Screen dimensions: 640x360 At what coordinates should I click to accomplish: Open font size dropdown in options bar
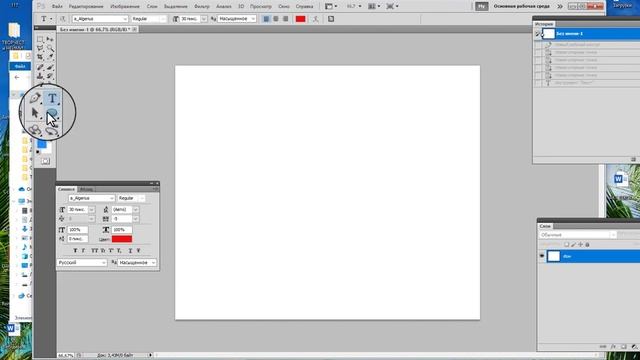click(204, 19)
